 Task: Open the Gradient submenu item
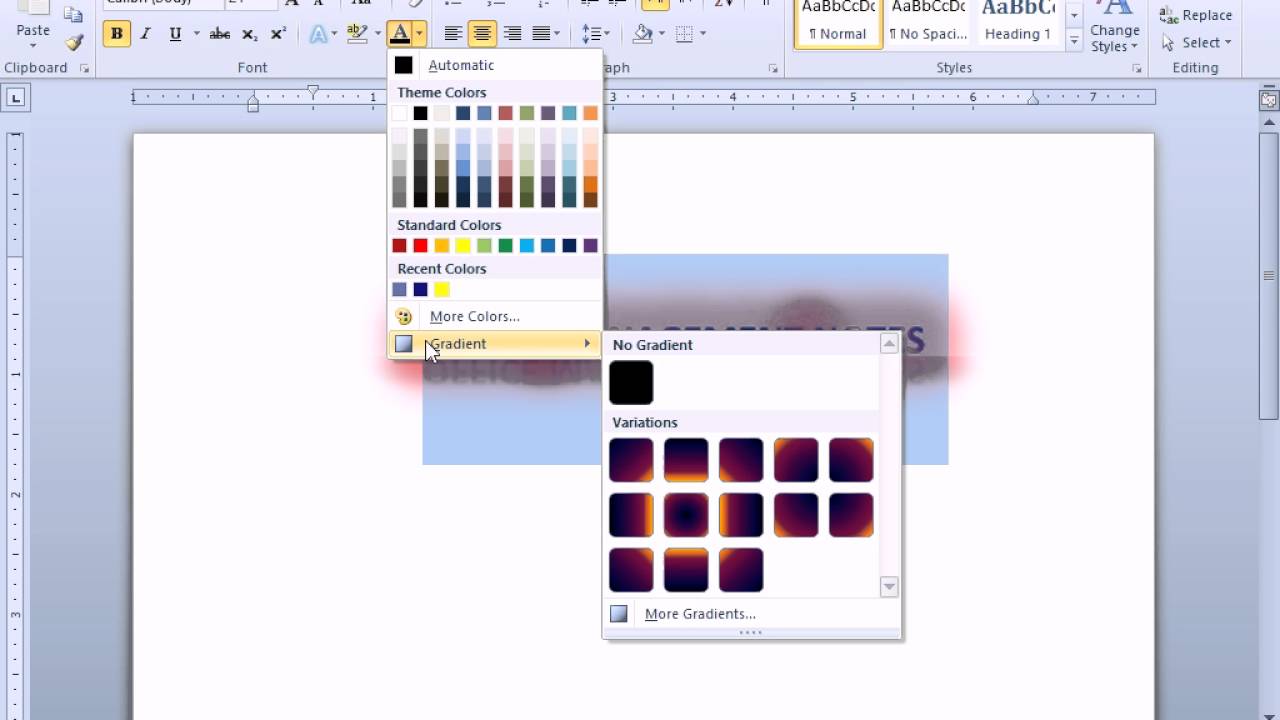coord(495,344)
